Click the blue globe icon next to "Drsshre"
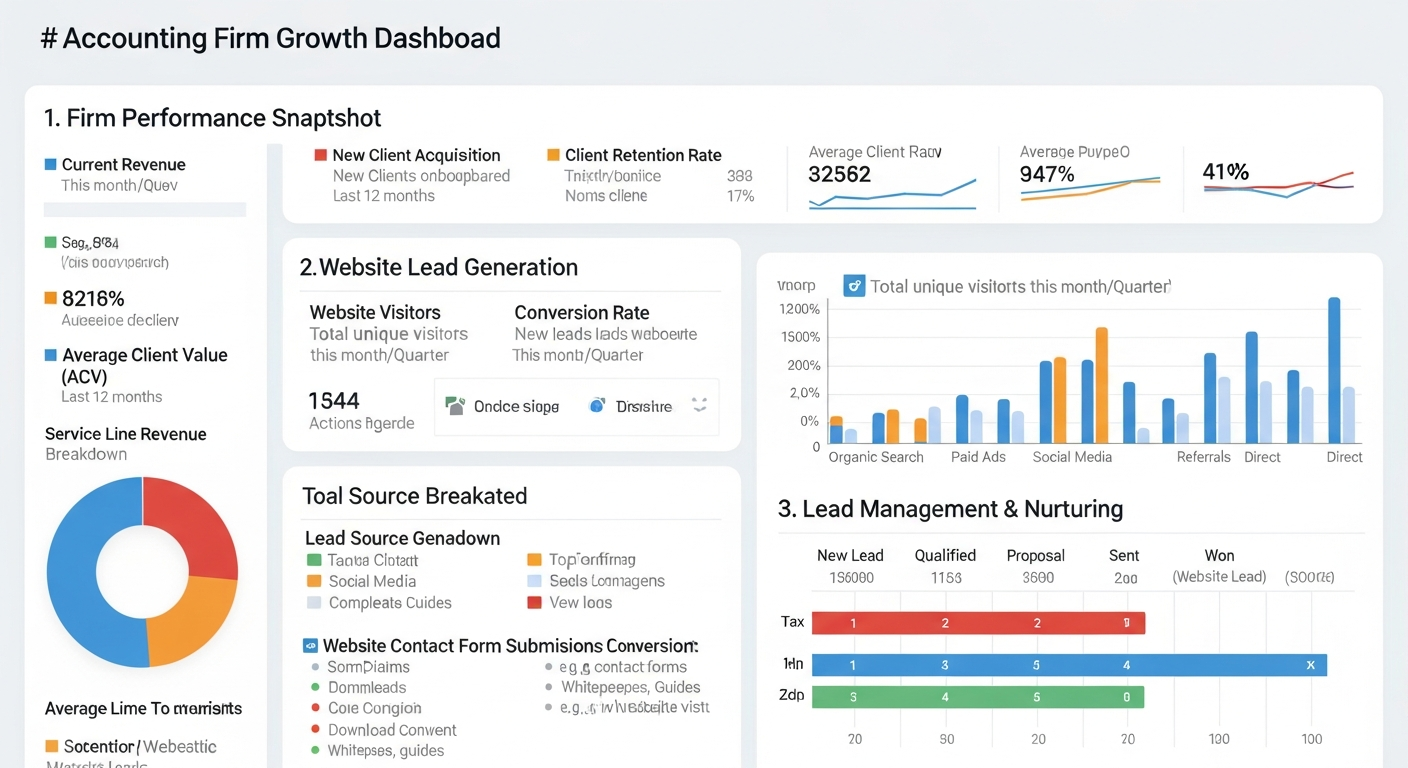 click(x=597, y=407)
